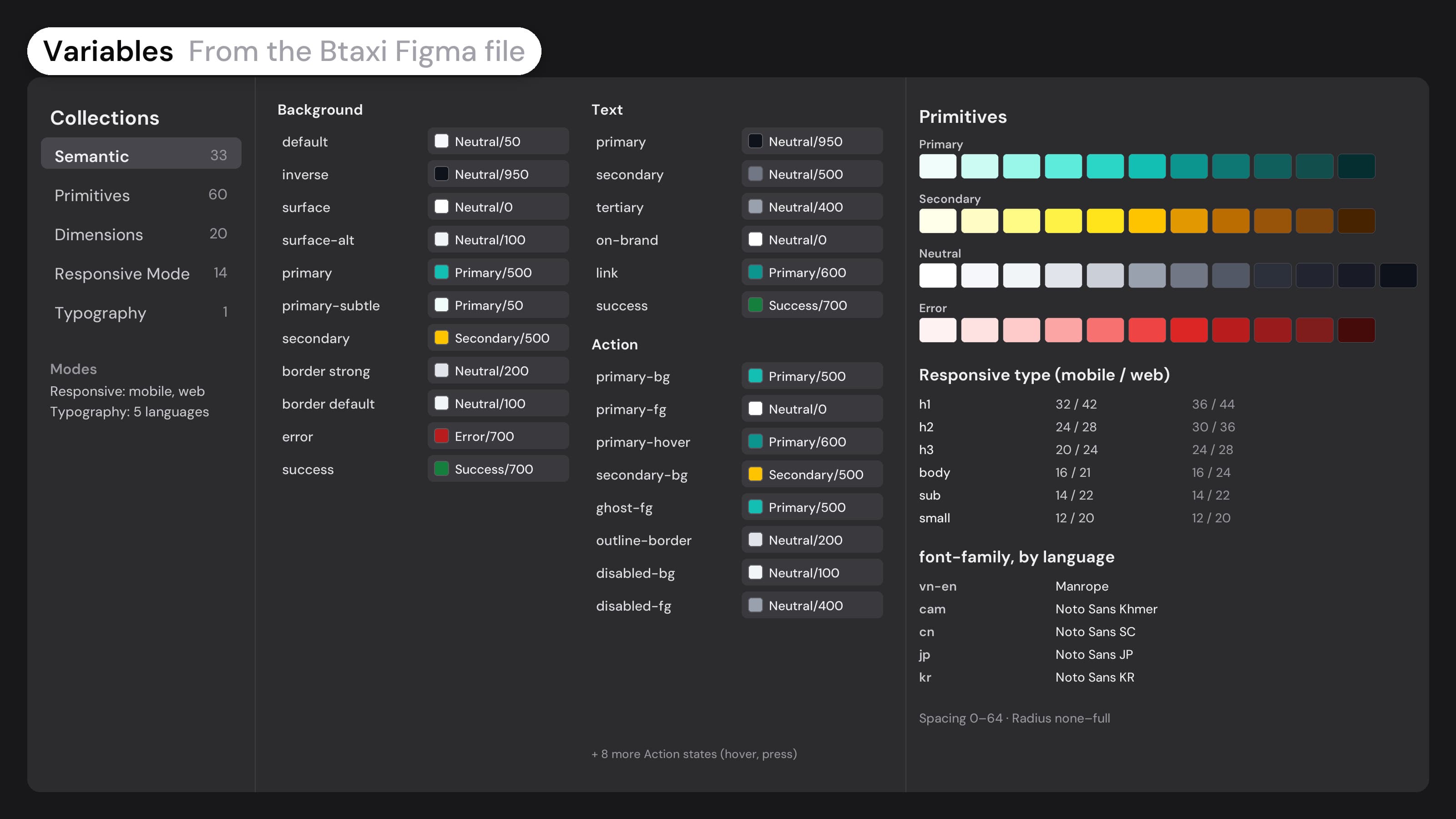Pick the lightest Error pink swatch

(938, 330)
